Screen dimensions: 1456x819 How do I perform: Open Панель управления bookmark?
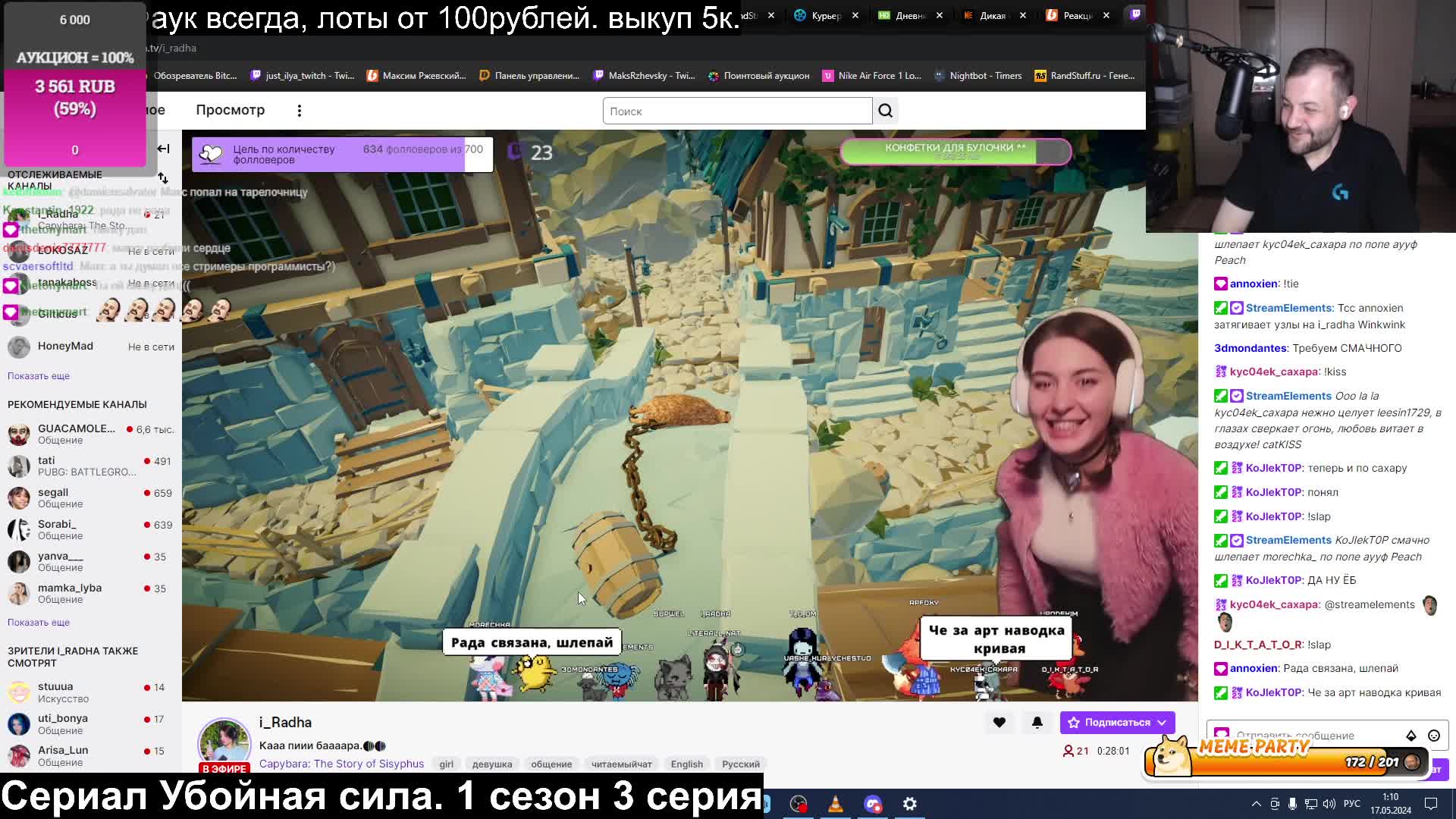click(529, 76)
